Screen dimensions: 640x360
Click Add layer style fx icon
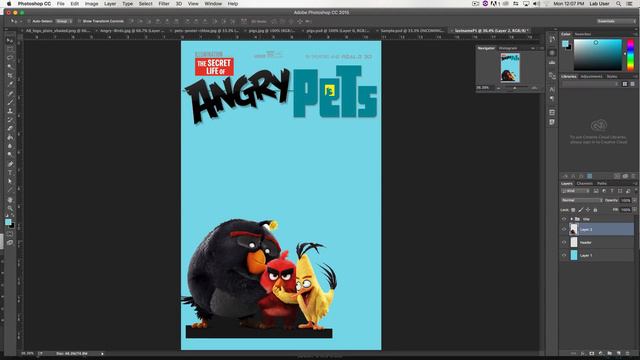pos(582,353)
